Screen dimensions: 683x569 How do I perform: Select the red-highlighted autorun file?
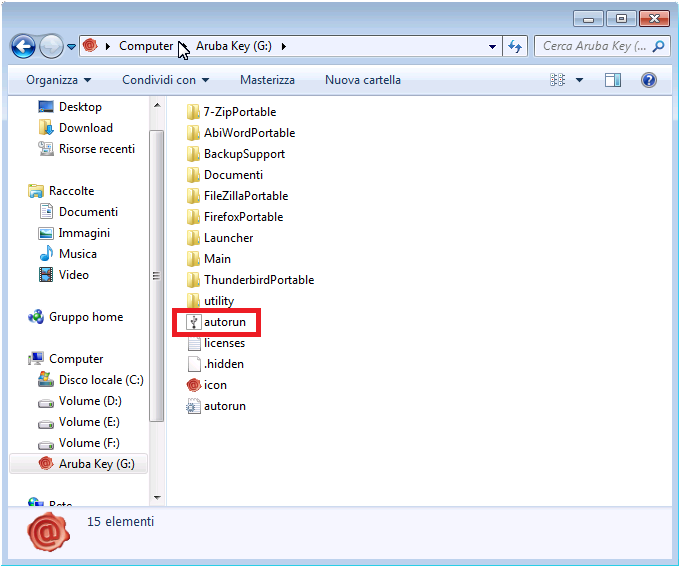[x=224, y=322]
